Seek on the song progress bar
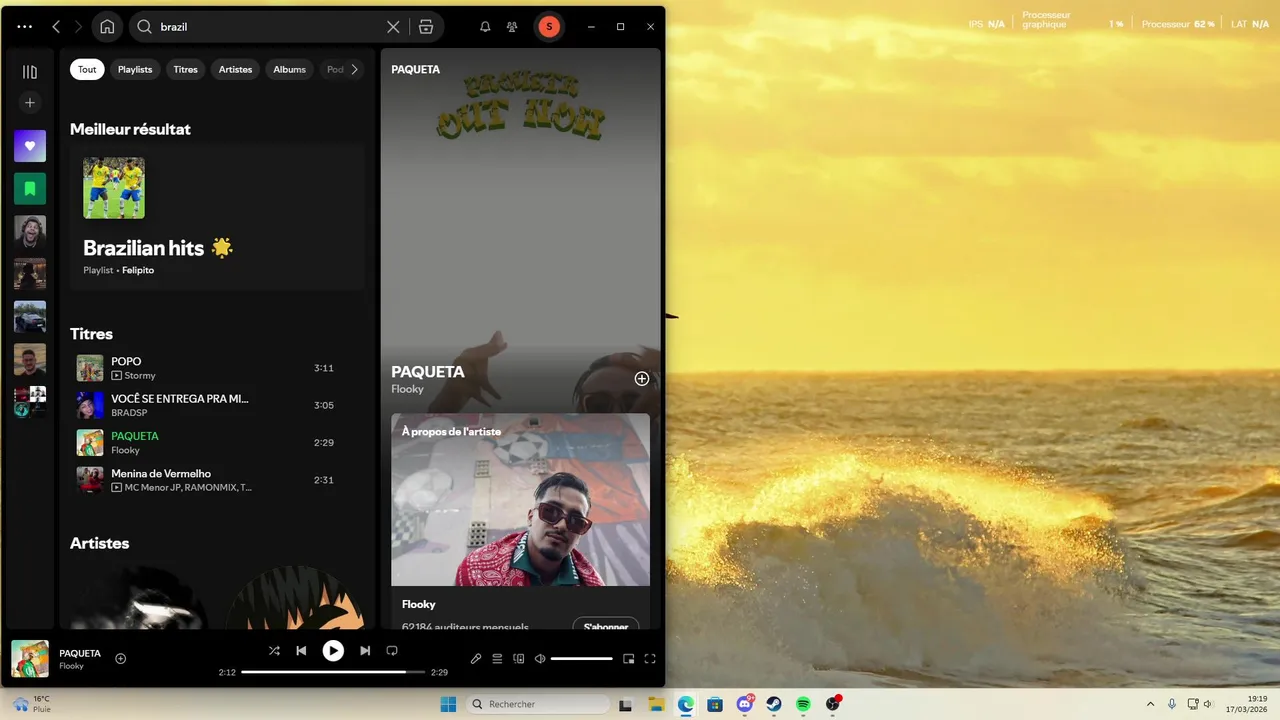Screen dimensions: 1280x720 pyautogui.click(x=333, y=672)
